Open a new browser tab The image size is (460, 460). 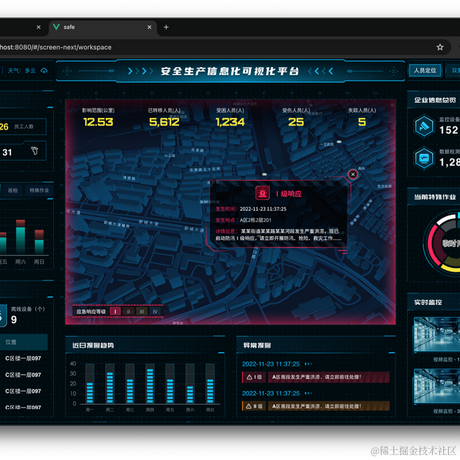tap(166, 27)
